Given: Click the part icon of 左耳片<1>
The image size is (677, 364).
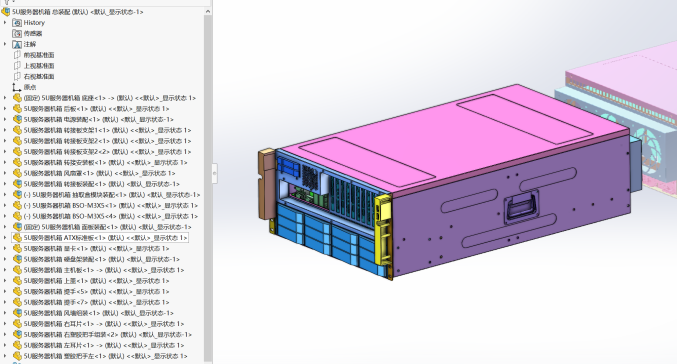Looking at the screenshot, I should point(17,345).
